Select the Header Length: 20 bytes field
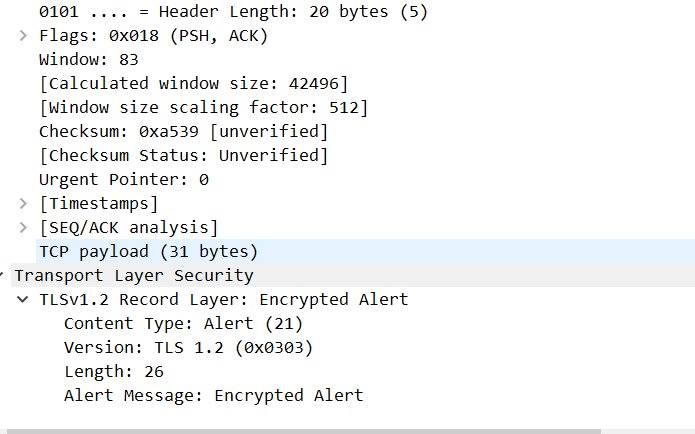 [233, 11]
